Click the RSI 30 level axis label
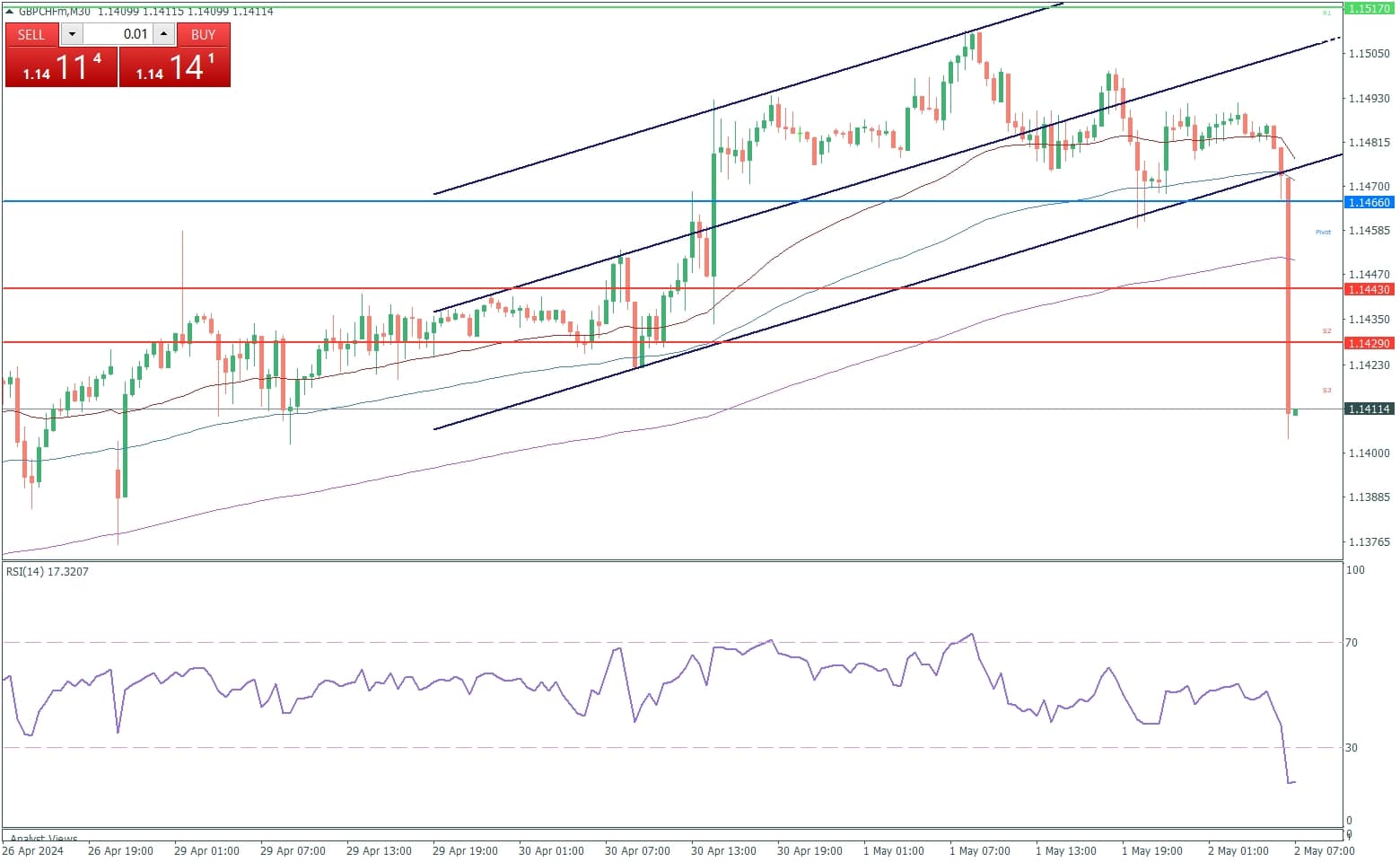The image size is (1400, 862). [x=1352, y=747]
